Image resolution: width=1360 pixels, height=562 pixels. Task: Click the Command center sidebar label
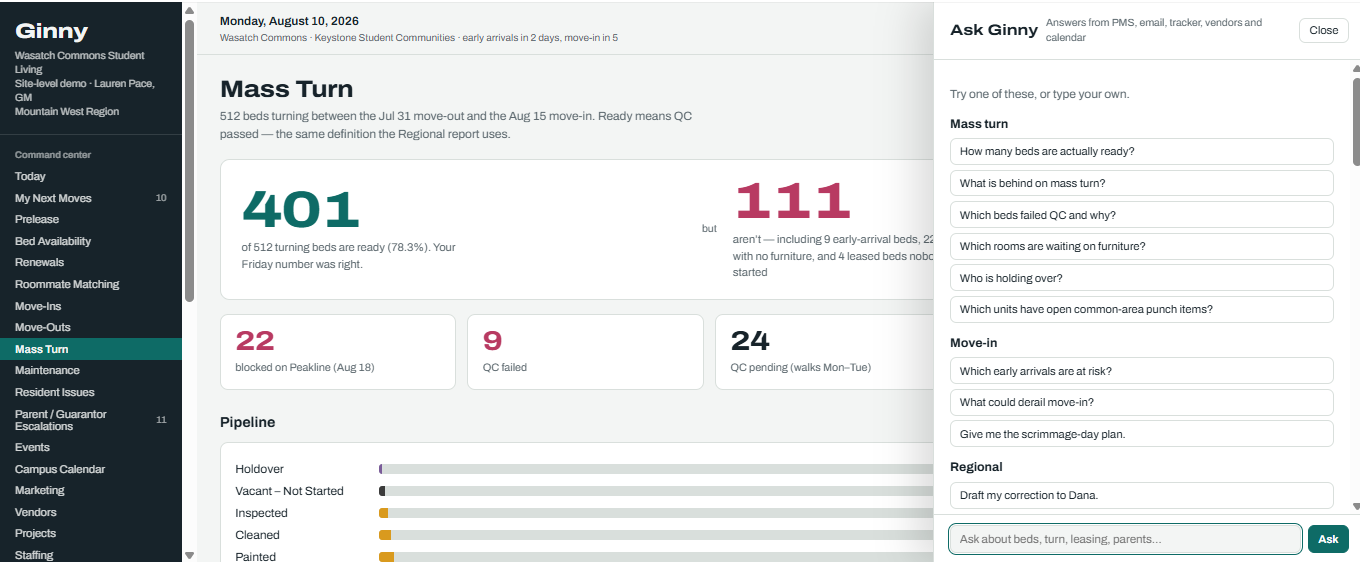53,155
